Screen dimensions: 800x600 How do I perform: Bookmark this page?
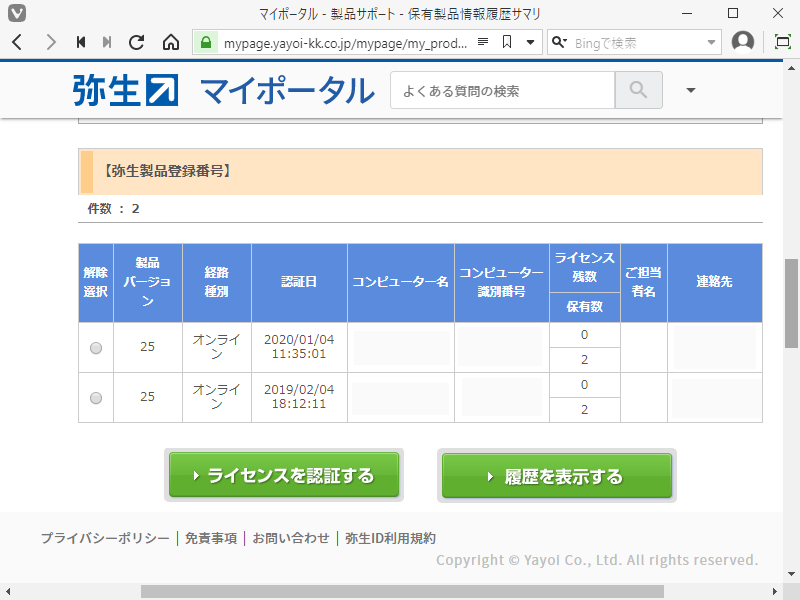(507, 42)
